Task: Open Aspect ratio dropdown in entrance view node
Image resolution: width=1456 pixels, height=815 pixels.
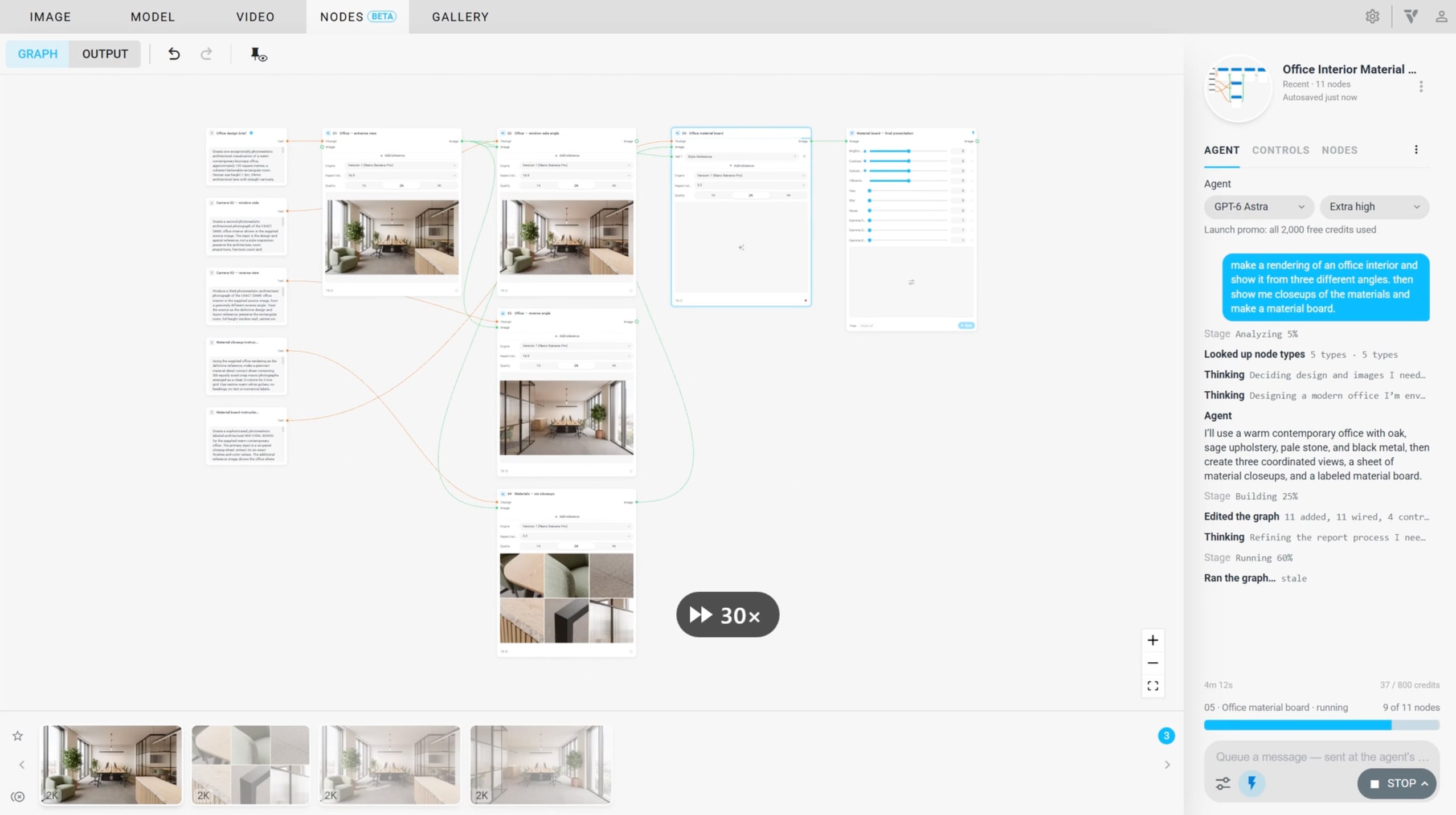Action: (402, 175)
